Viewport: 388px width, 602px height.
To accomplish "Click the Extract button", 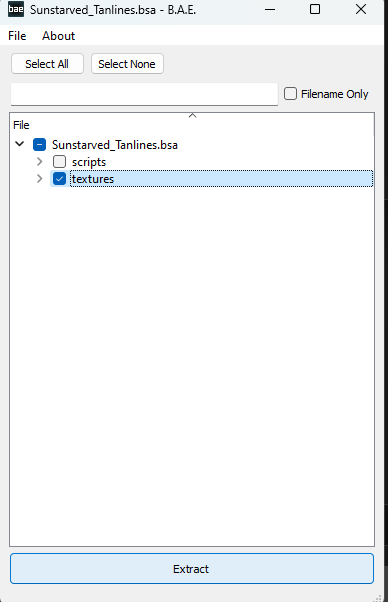I will 192,569.
